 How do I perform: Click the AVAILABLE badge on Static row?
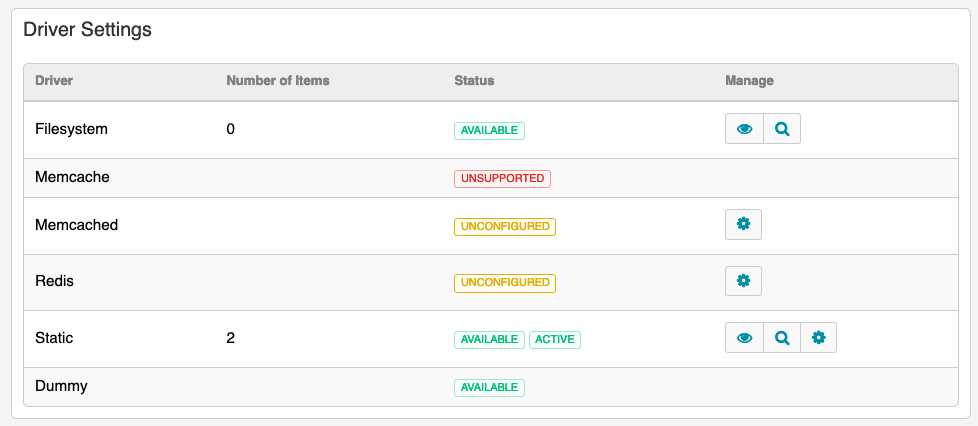coord(490,340)
